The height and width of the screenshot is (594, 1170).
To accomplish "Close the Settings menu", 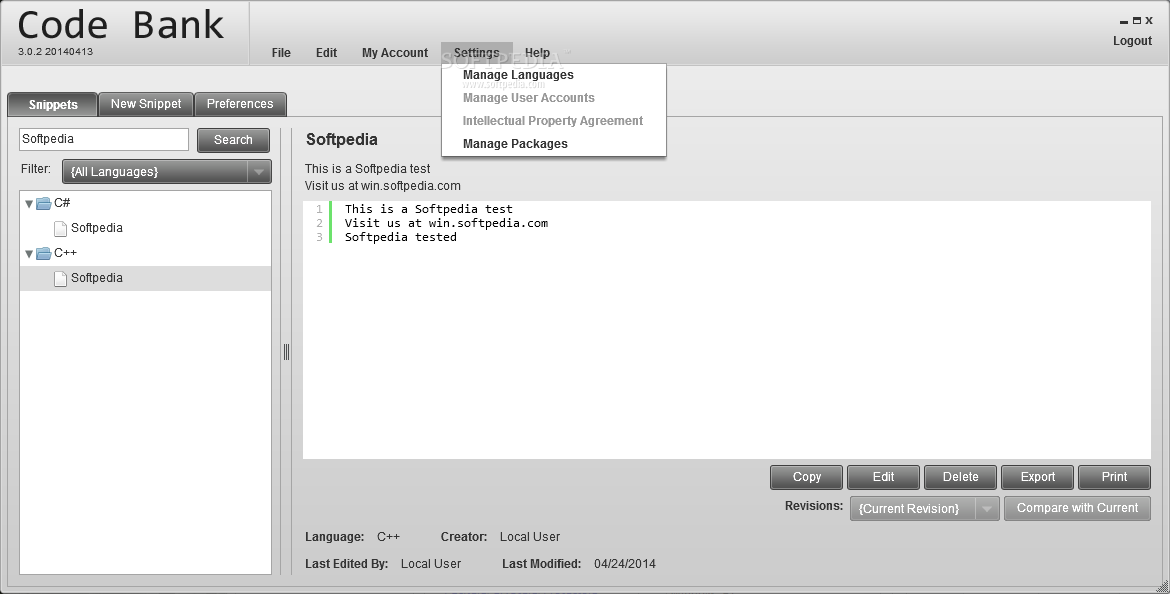I will pyautogui.click(x=477, y=53).
